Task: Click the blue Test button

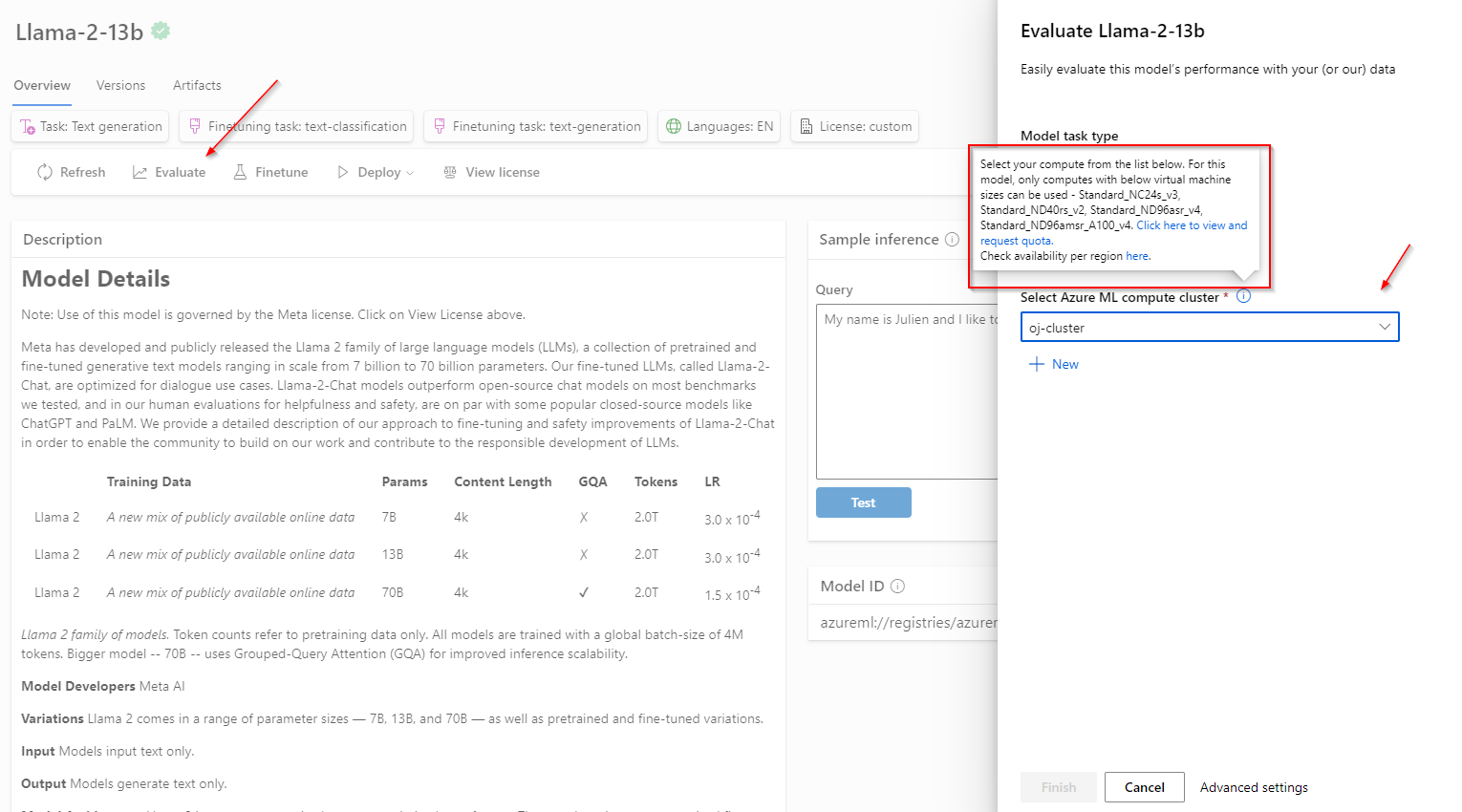Action: click(863, 502)
